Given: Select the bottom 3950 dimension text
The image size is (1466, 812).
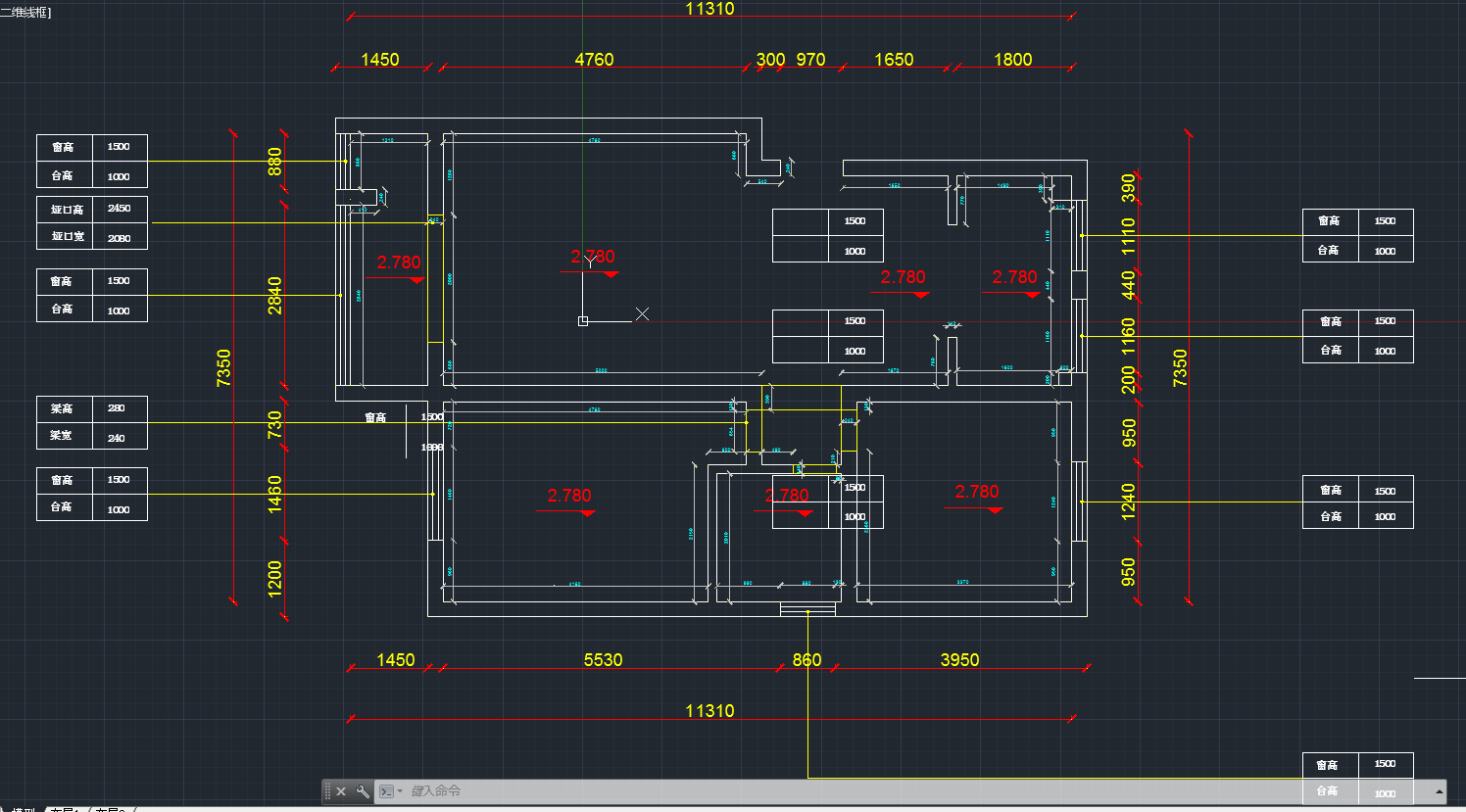Looking at the screenshot, I should [959, 660].
